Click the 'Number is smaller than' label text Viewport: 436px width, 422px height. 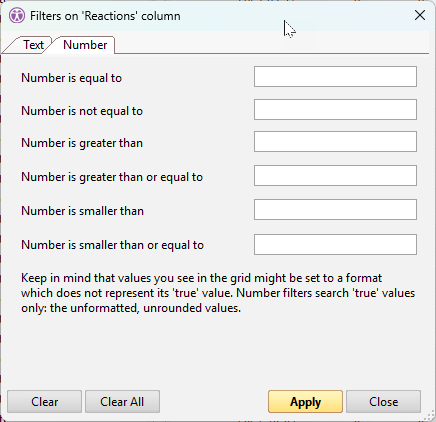(82, 211)
